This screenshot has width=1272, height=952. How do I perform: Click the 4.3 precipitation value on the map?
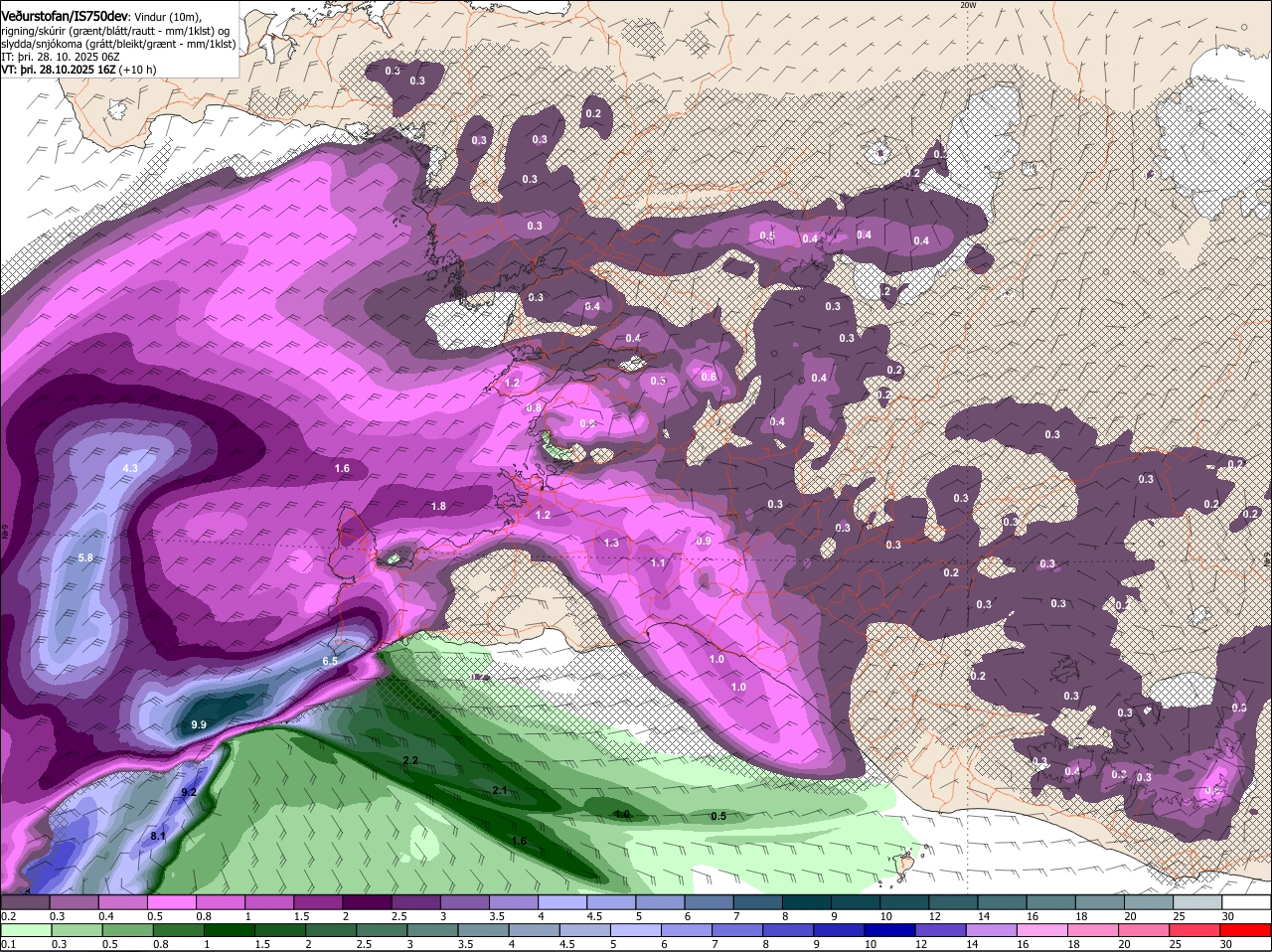pyautogui.click(x=130, y=468)
